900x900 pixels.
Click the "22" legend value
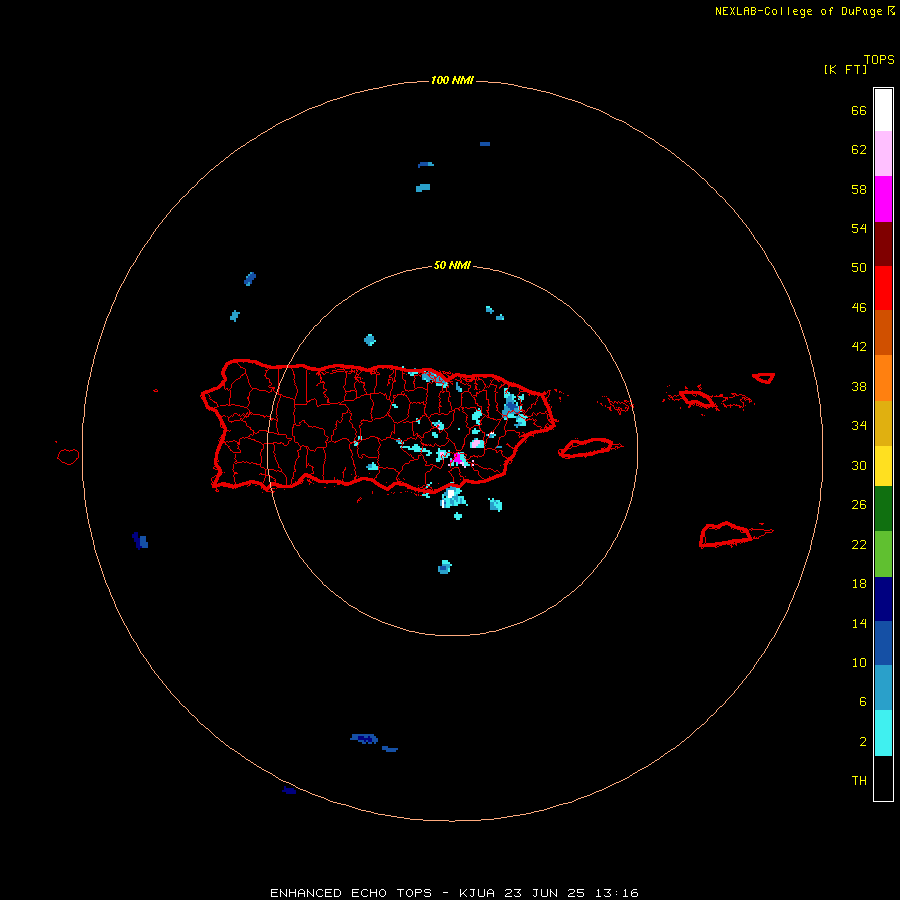[x=859, y=545]
